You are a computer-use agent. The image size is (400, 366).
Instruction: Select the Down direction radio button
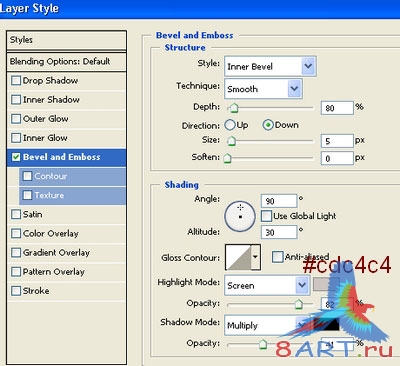268,125
